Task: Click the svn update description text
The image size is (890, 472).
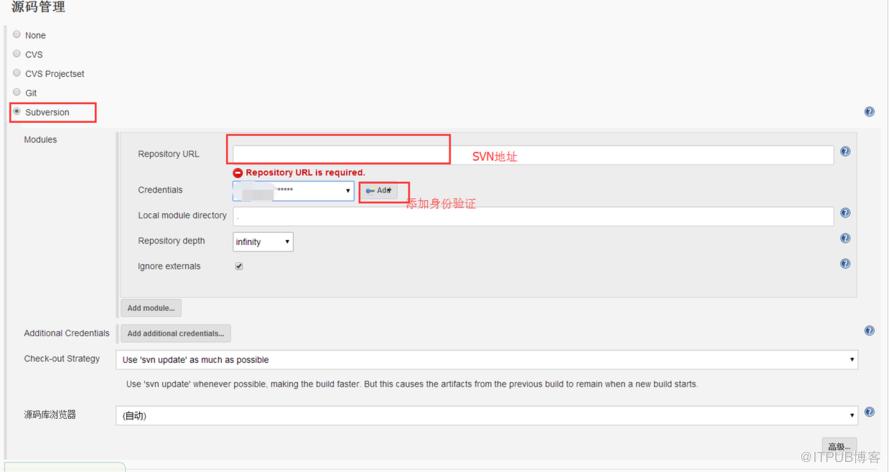Action: (412, 384)
